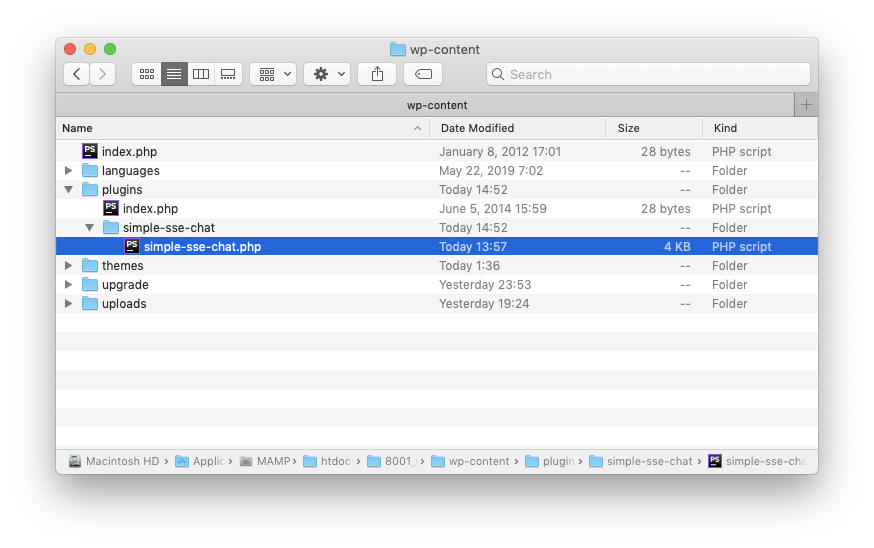
Task: Open simple-sse-chat folder in path bar
Action: tap(641, 461)
